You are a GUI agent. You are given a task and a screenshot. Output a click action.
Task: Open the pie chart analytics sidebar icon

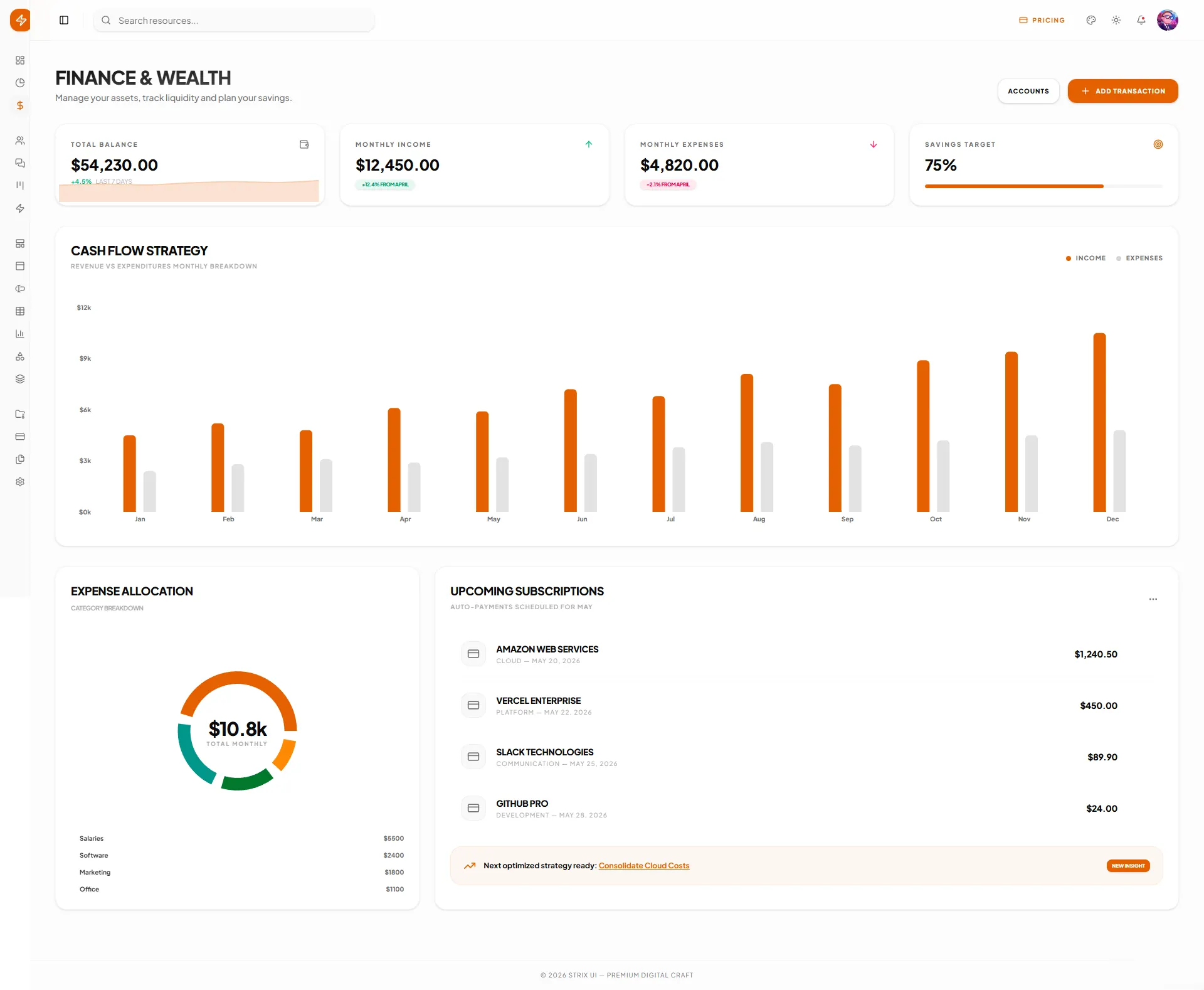click(x=20, y=83)
